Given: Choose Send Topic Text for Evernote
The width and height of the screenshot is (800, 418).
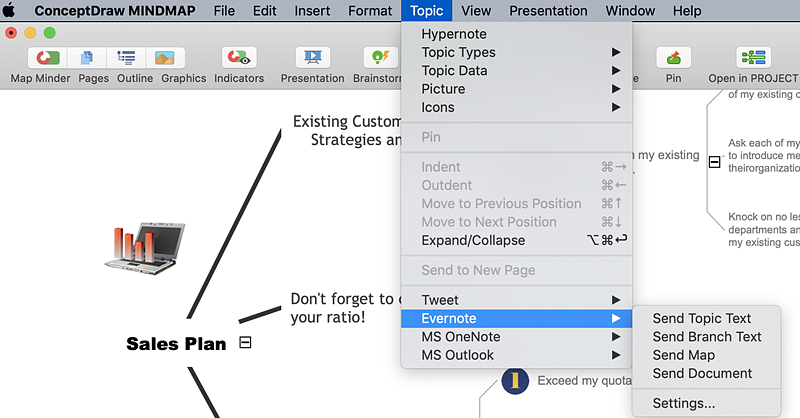Looking at the screenshot, I should tap(701, 319).
